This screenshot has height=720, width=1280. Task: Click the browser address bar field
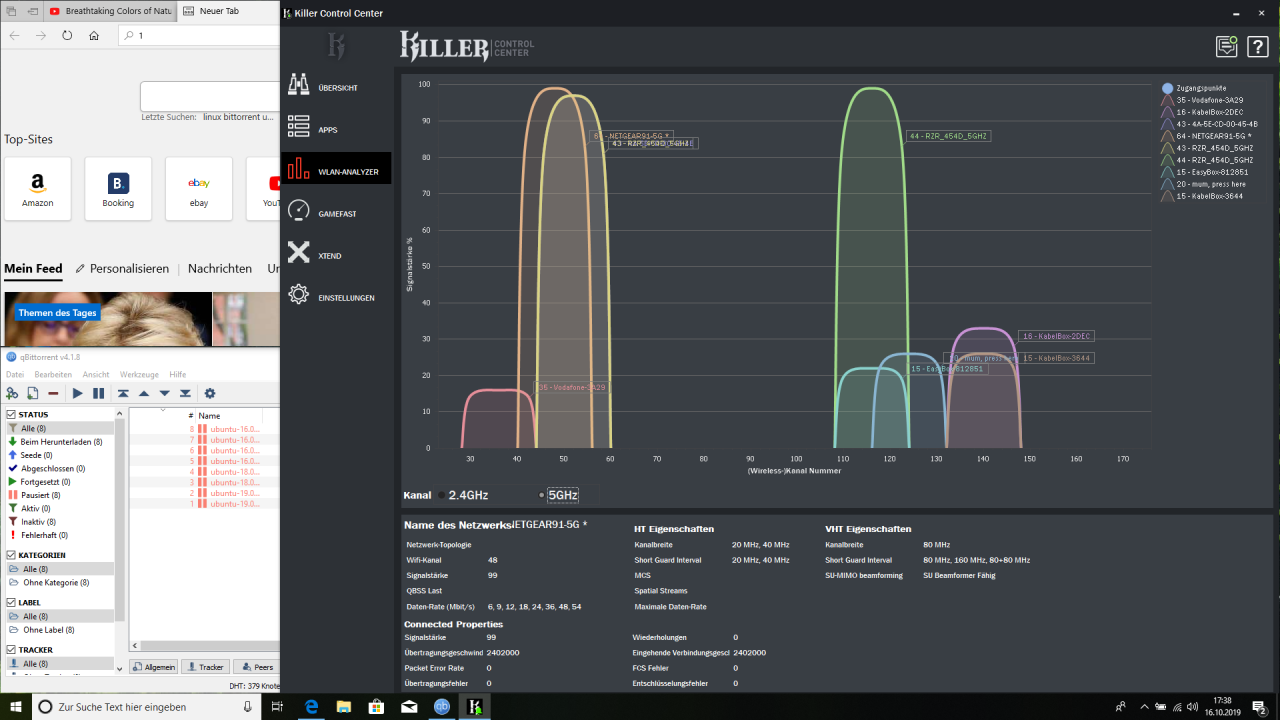click(198, 35)
